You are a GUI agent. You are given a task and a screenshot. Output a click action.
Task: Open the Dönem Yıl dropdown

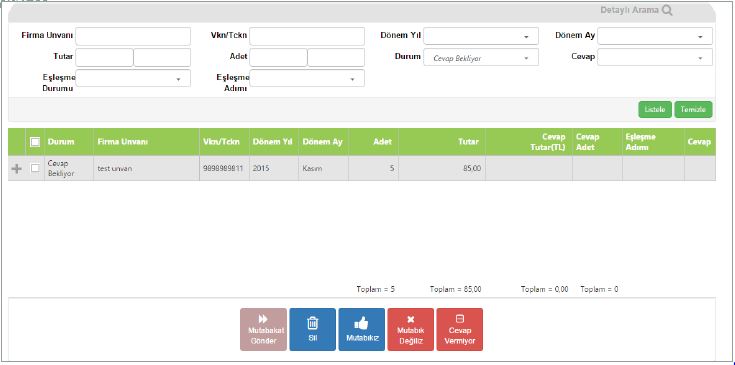coord(481,36)
